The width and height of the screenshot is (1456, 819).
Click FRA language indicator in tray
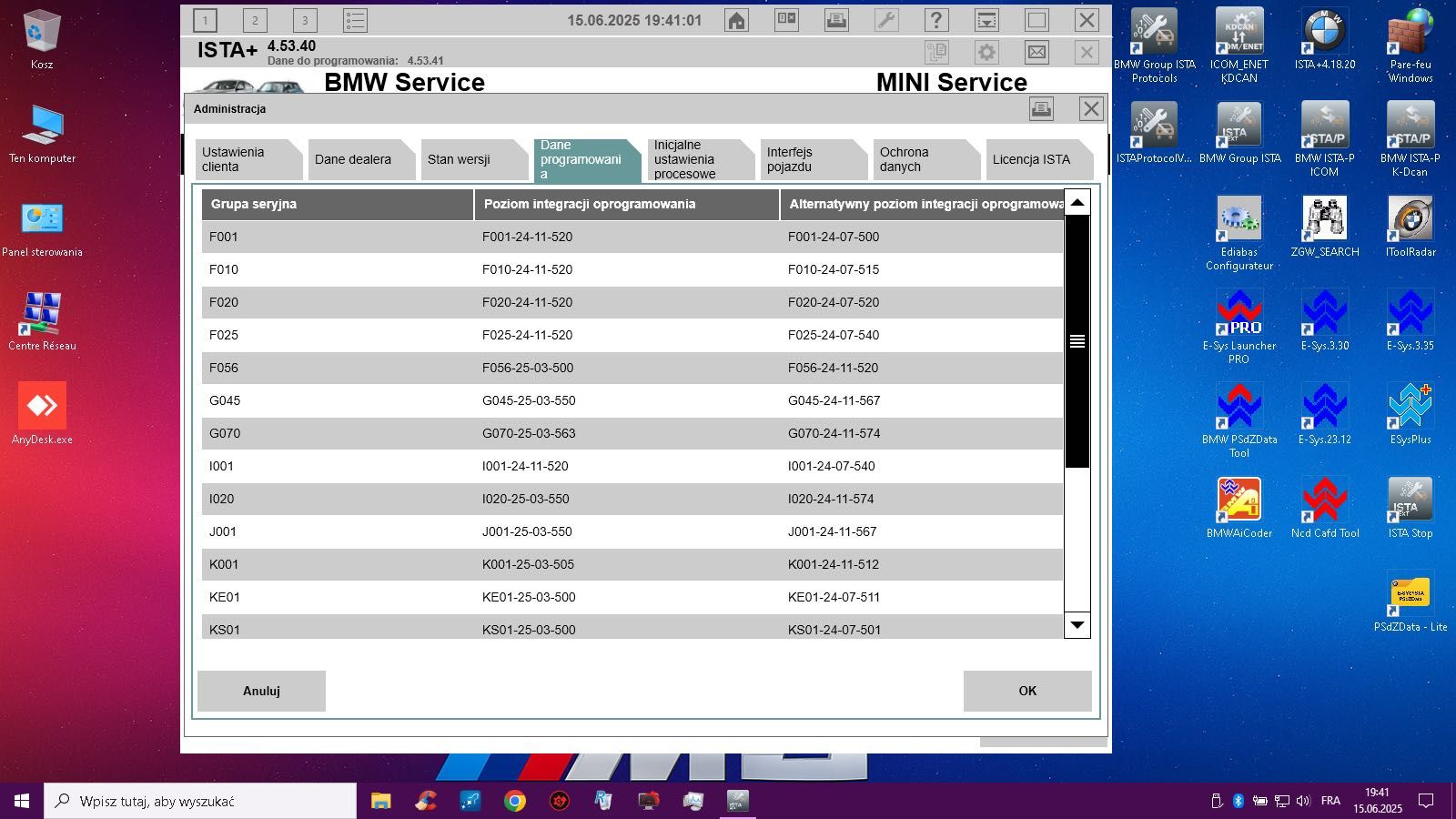1330,801
